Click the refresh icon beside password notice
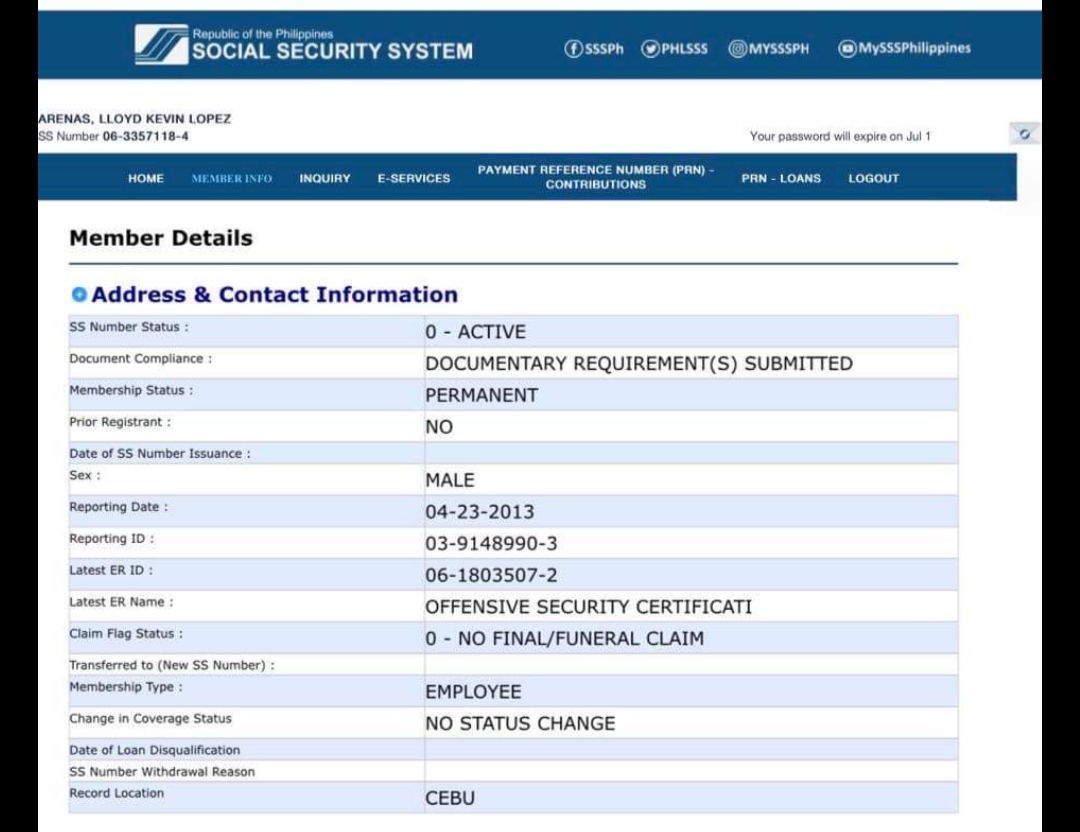Screen dimensions: 1080x832 click(1024, 134)
